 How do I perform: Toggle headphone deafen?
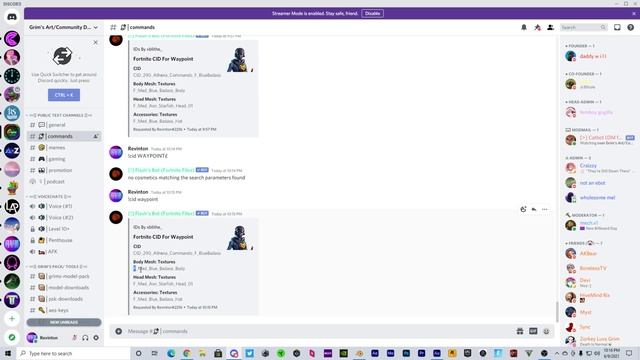[85, 338]
